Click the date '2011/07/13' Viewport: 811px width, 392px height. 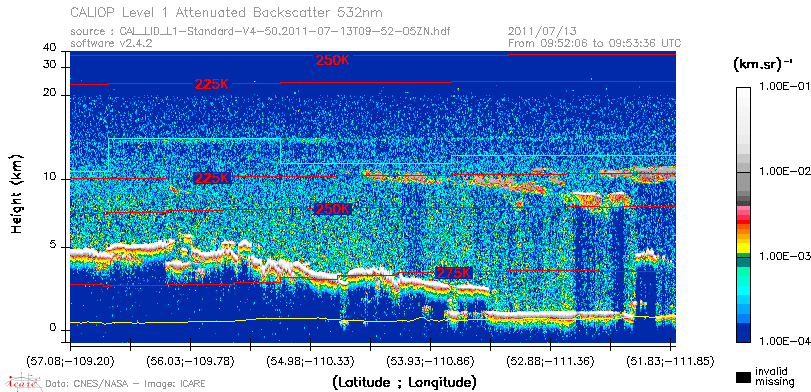click(x=542, y=32)
